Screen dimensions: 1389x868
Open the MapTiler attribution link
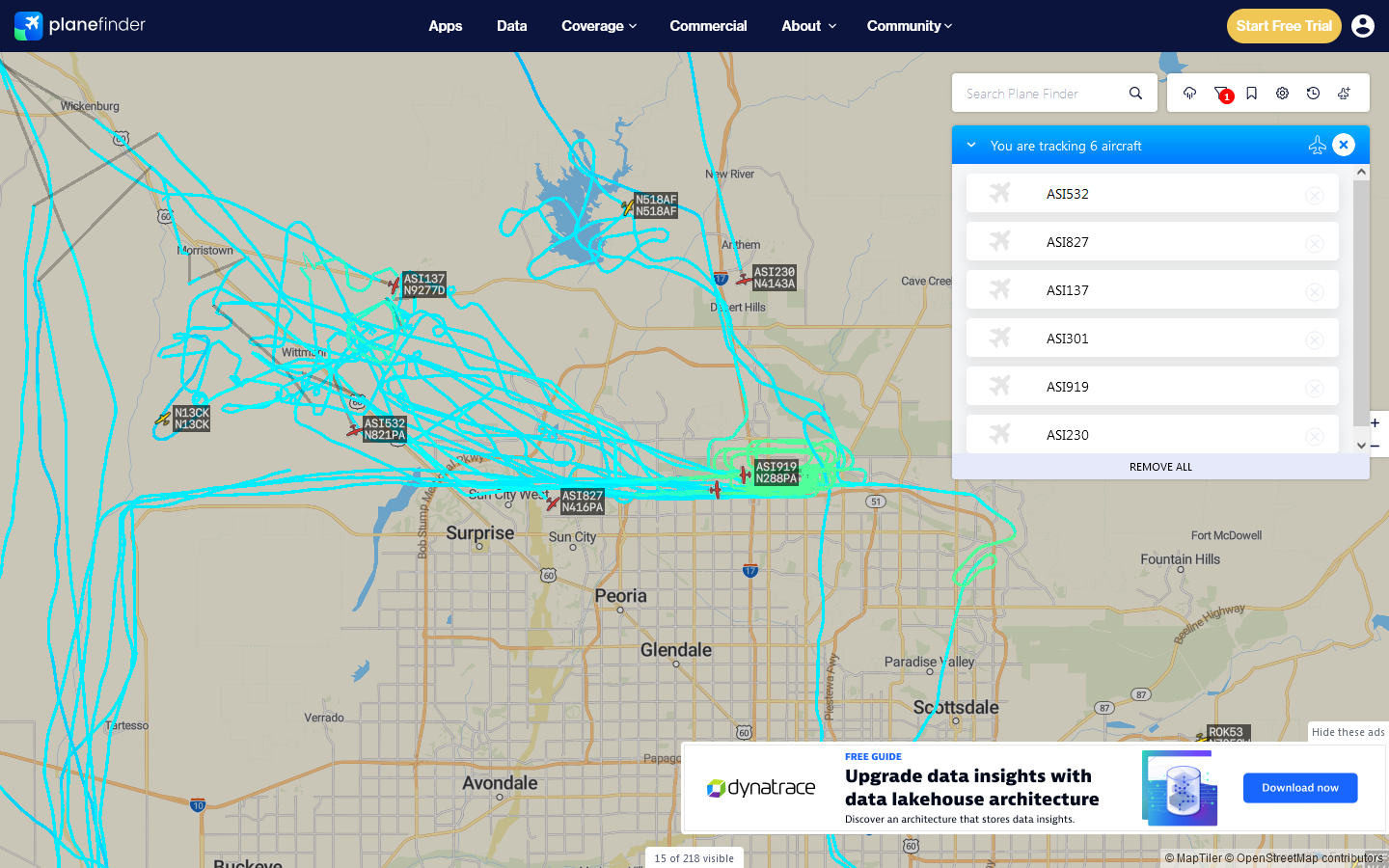click(1193, 858)
